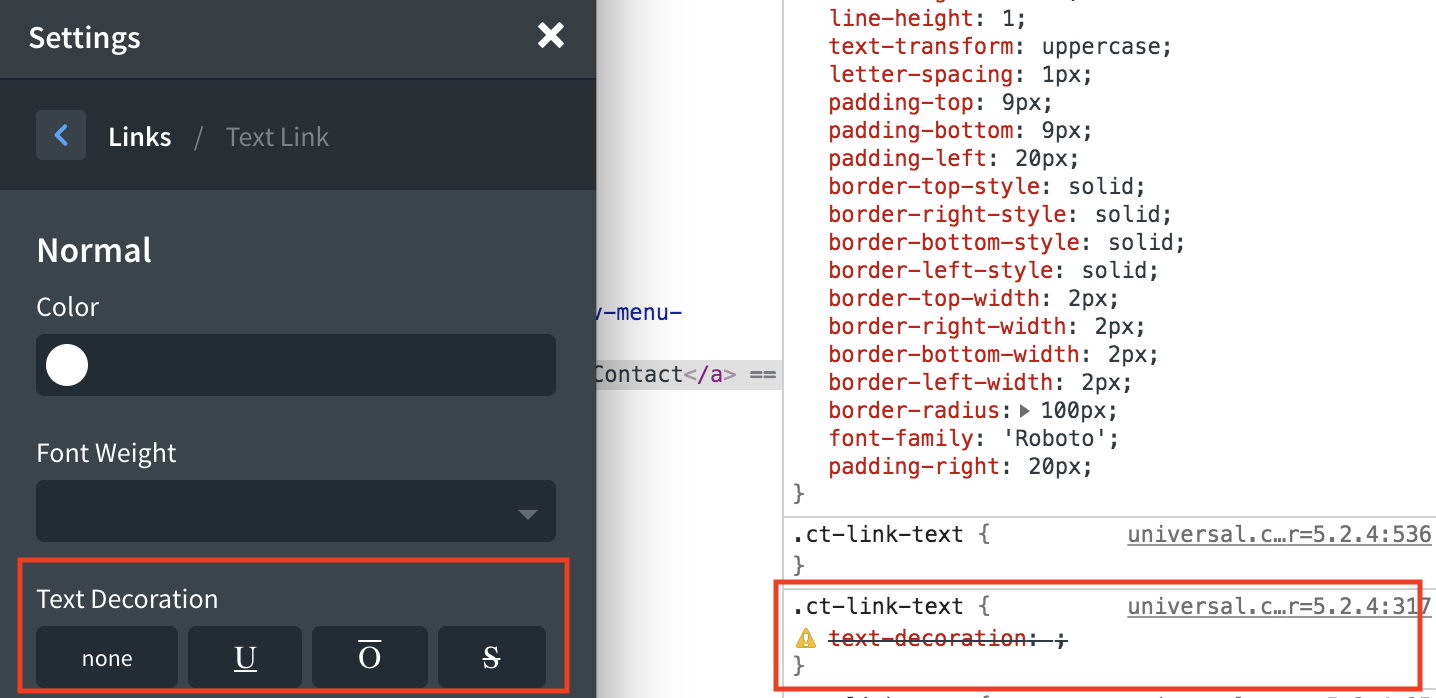
Task: Open the white Color swatch picker
Action: pyautogui.click(x=66, y=365)
